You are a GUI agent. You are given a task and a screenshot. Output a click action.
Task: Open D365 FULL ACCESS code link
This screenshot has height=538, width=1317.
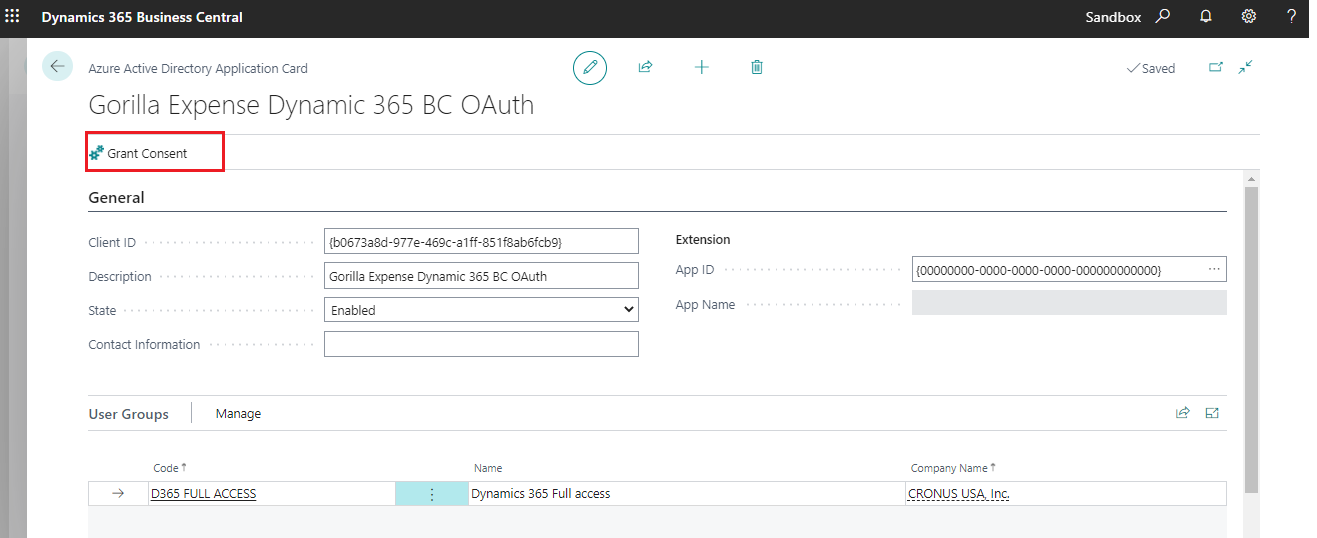204,494
